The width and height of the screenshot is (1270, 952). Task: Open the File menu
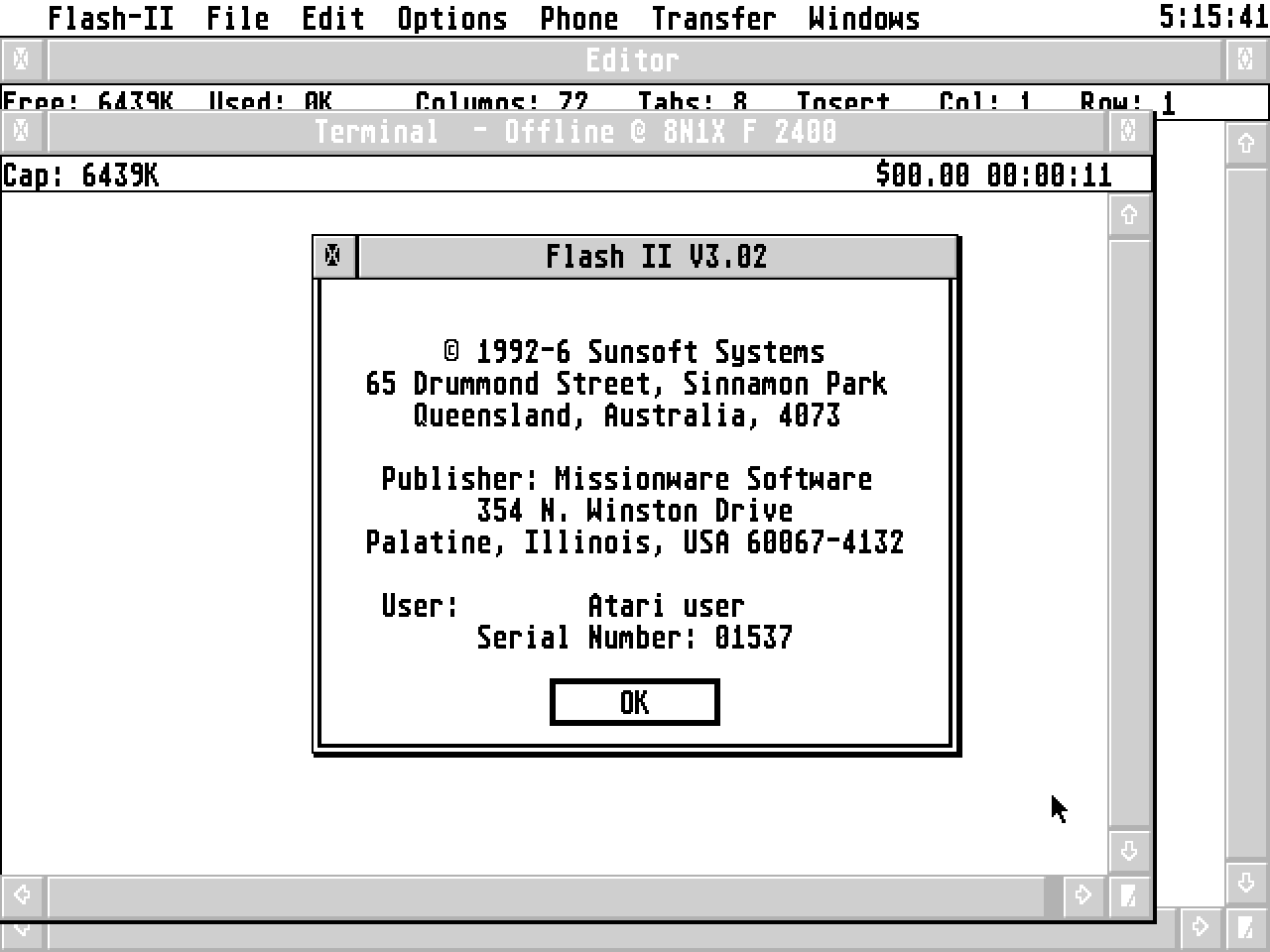coord(237,18)
